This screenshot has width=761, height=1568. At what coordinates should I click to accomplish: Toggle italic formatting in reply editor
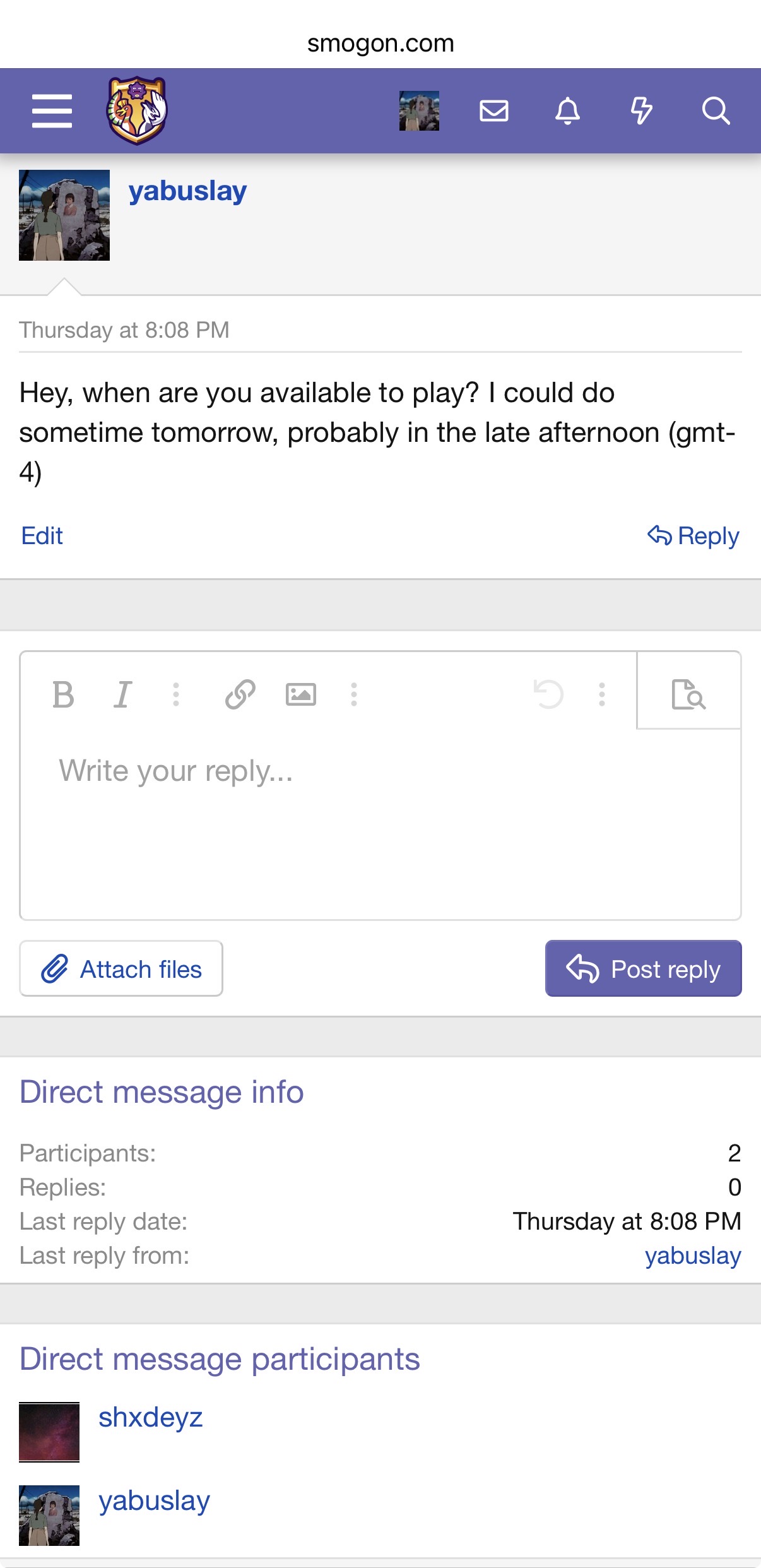(x=122, y=695)
